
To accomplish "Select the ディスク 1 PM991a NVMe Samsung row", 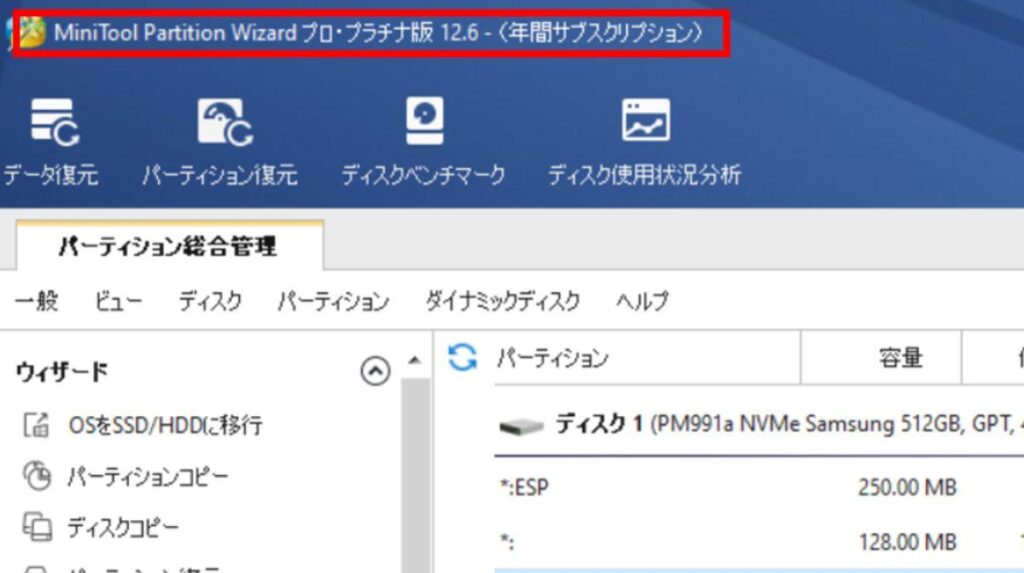I will (x=759, y=425).
